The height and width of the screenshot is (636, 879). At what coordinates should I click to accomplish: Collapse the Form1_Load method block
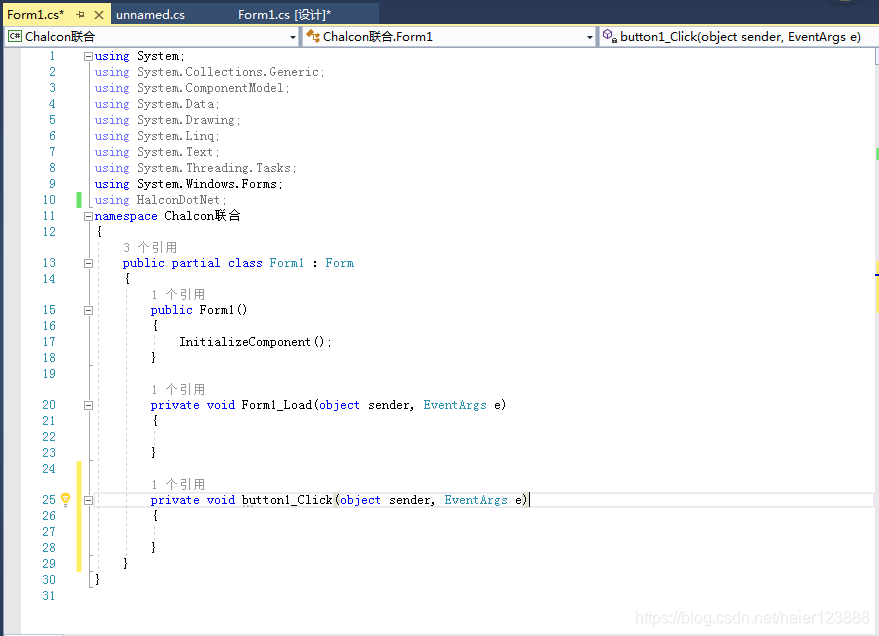coord(88,405)
